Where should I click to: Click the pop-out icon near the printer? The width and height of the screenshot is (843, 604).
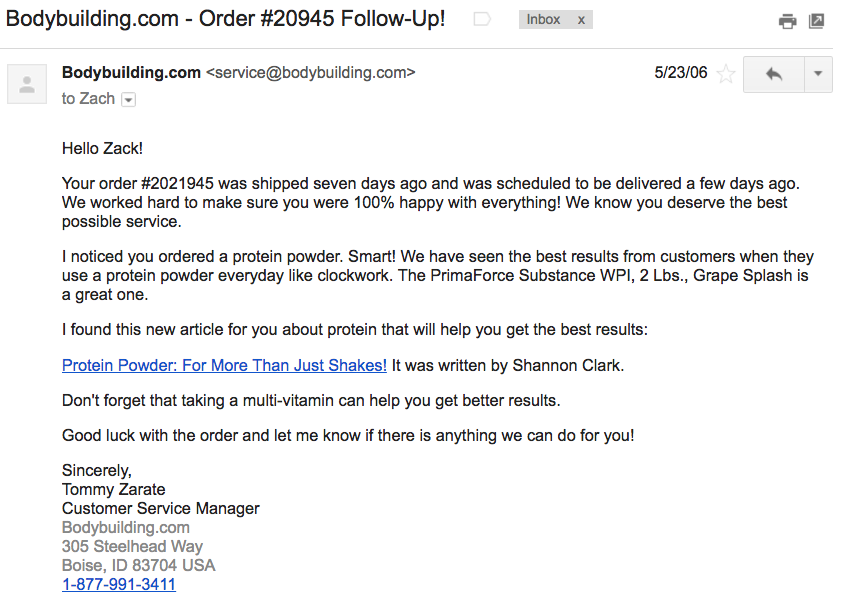coord(817,19)
